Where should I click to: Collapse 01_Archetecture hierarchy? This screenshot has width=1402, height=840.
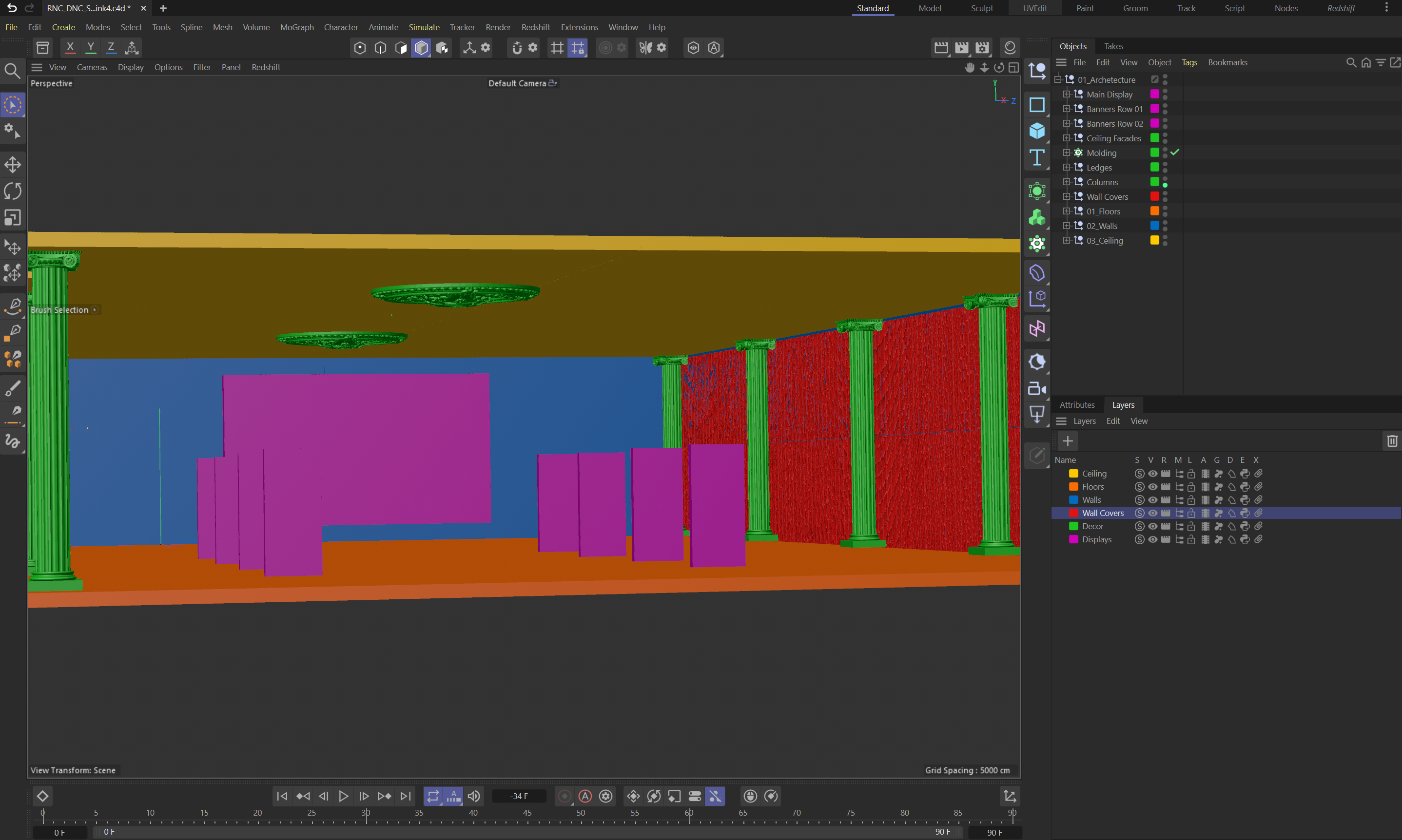[x=1058, y=80]
